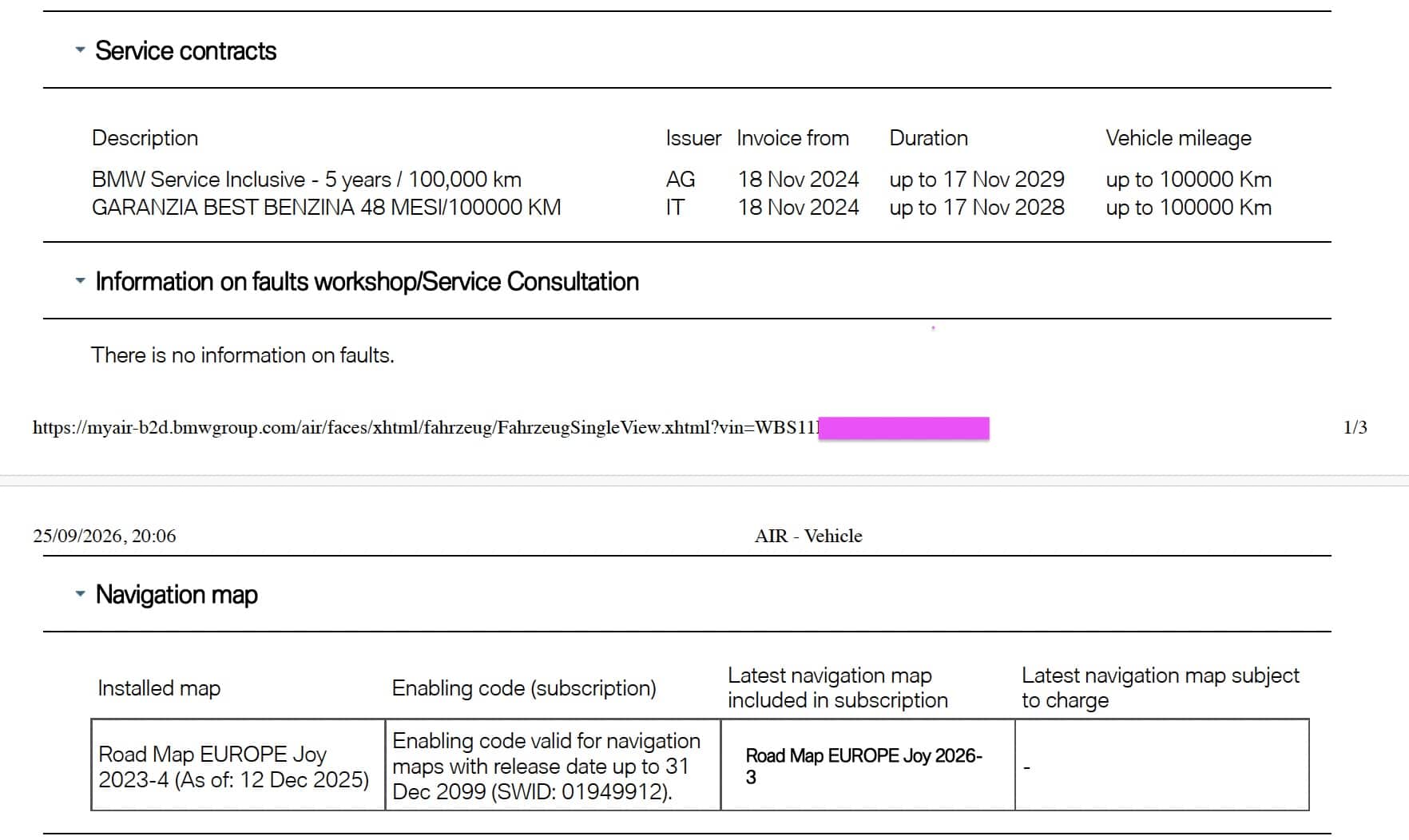Click the 'Road Map EUROPE Joy 2023-4' cell
Image resolution: width=1409 pixels, height=840 pixels.
pyautogui.click(x=238, y=766)
